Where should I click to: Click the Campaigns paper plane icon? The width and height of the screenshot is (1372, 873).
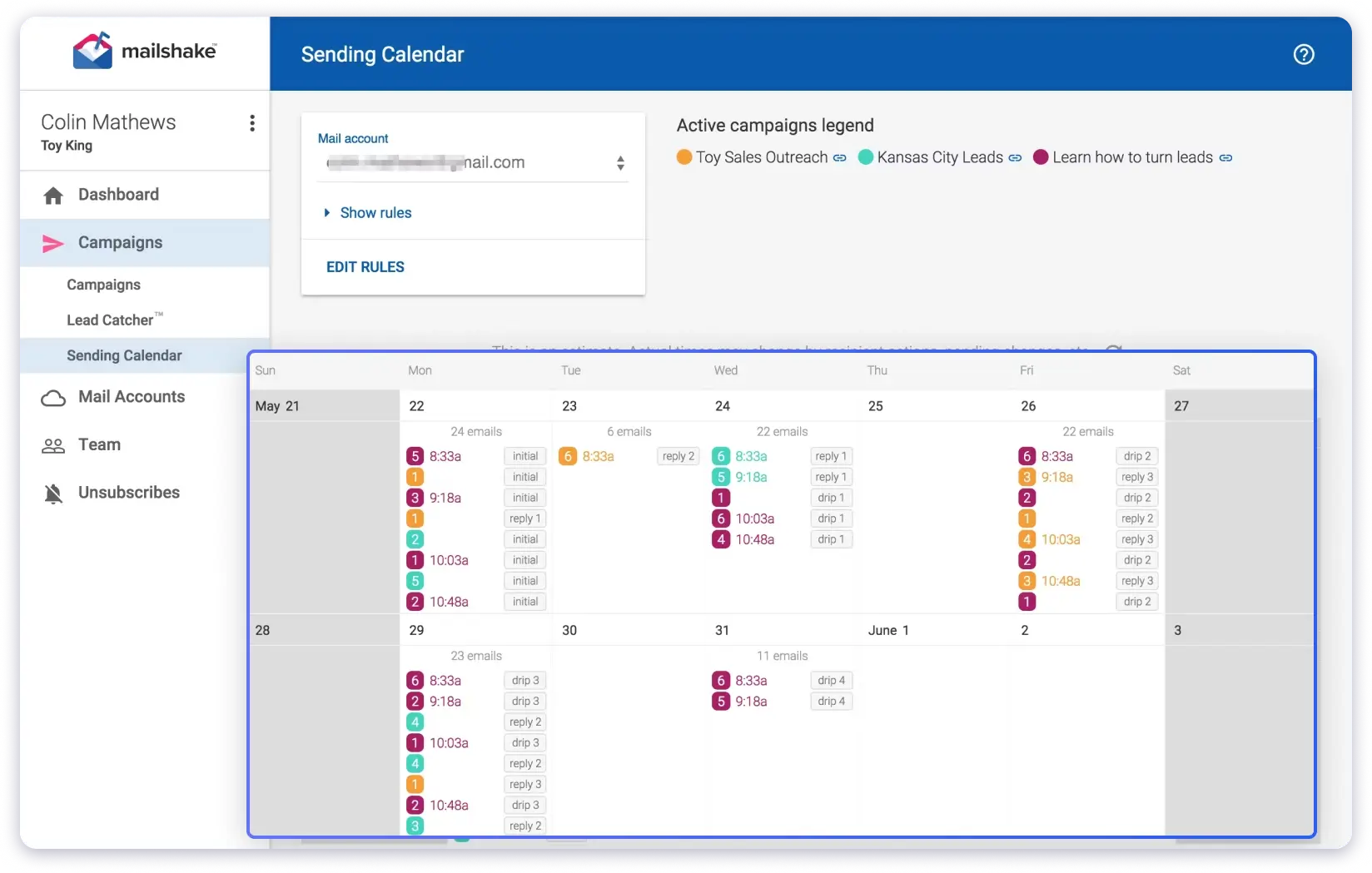(x=53, y=243)
